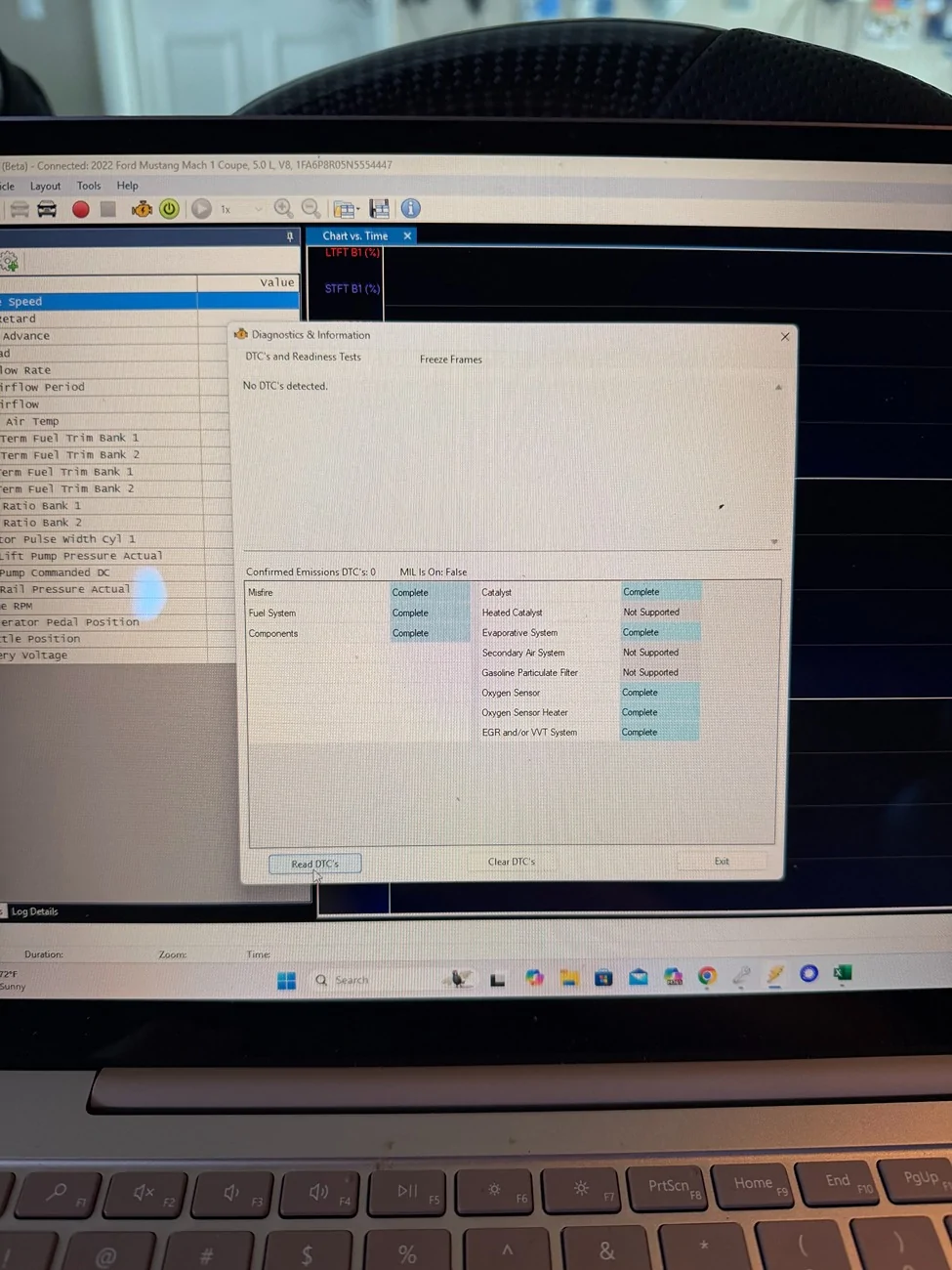Click Heated Catalyst Not Supported status

pos(660,613)
